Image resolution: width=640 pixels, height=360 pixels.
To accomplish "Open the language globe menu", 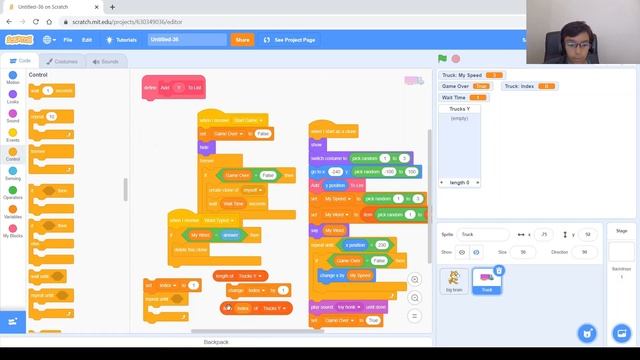I will pyautogui.click(x=49, y=40).
